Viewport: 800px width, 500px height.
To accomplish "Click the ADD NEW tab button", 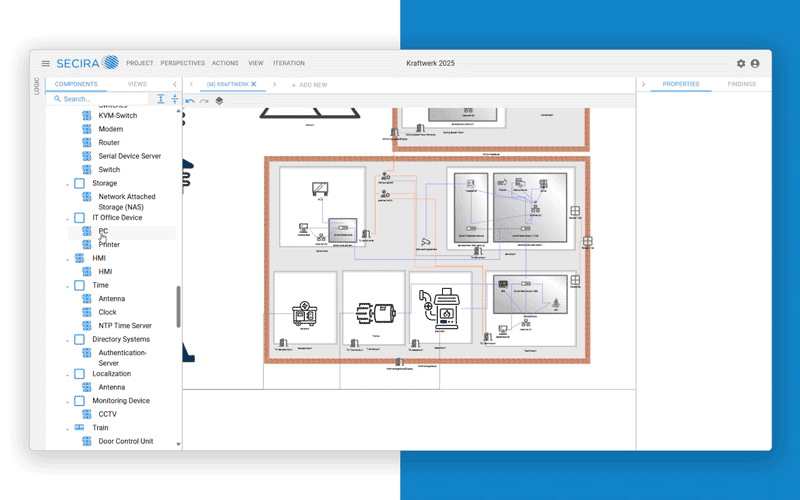I will tap(310, 85).
